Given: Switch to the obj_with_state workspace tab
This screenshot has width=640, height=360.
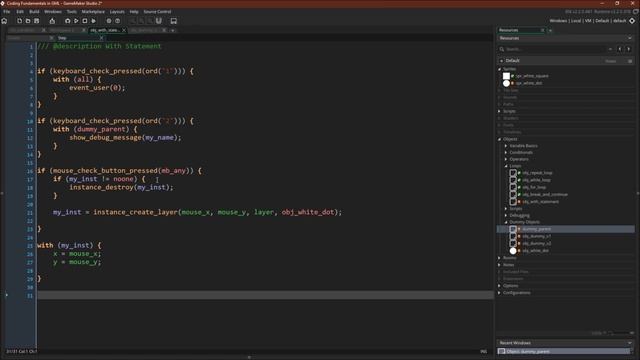Looking at the screenshot, I should (104, 30).
